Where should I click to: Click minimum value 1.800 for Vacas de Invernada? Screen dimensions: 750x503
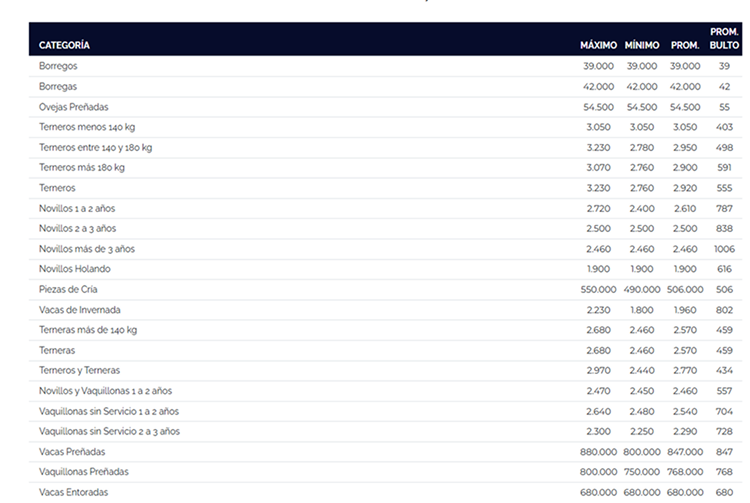click(x=642, y=310)
